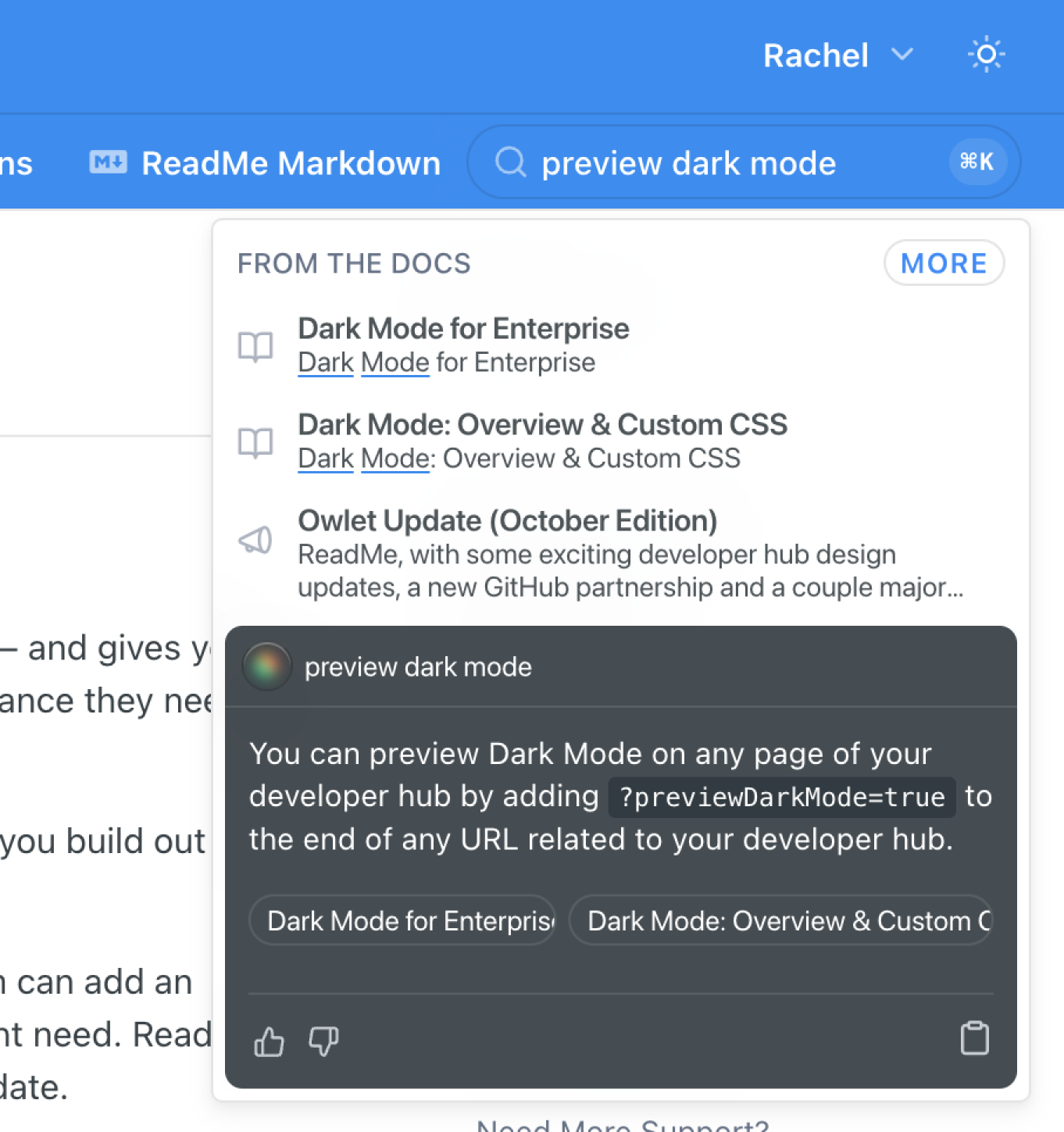Viewport: 1064px width, 1132px height.
Task: Click the 'FROM THE DOCS' heading
Action: click(354, 264)
